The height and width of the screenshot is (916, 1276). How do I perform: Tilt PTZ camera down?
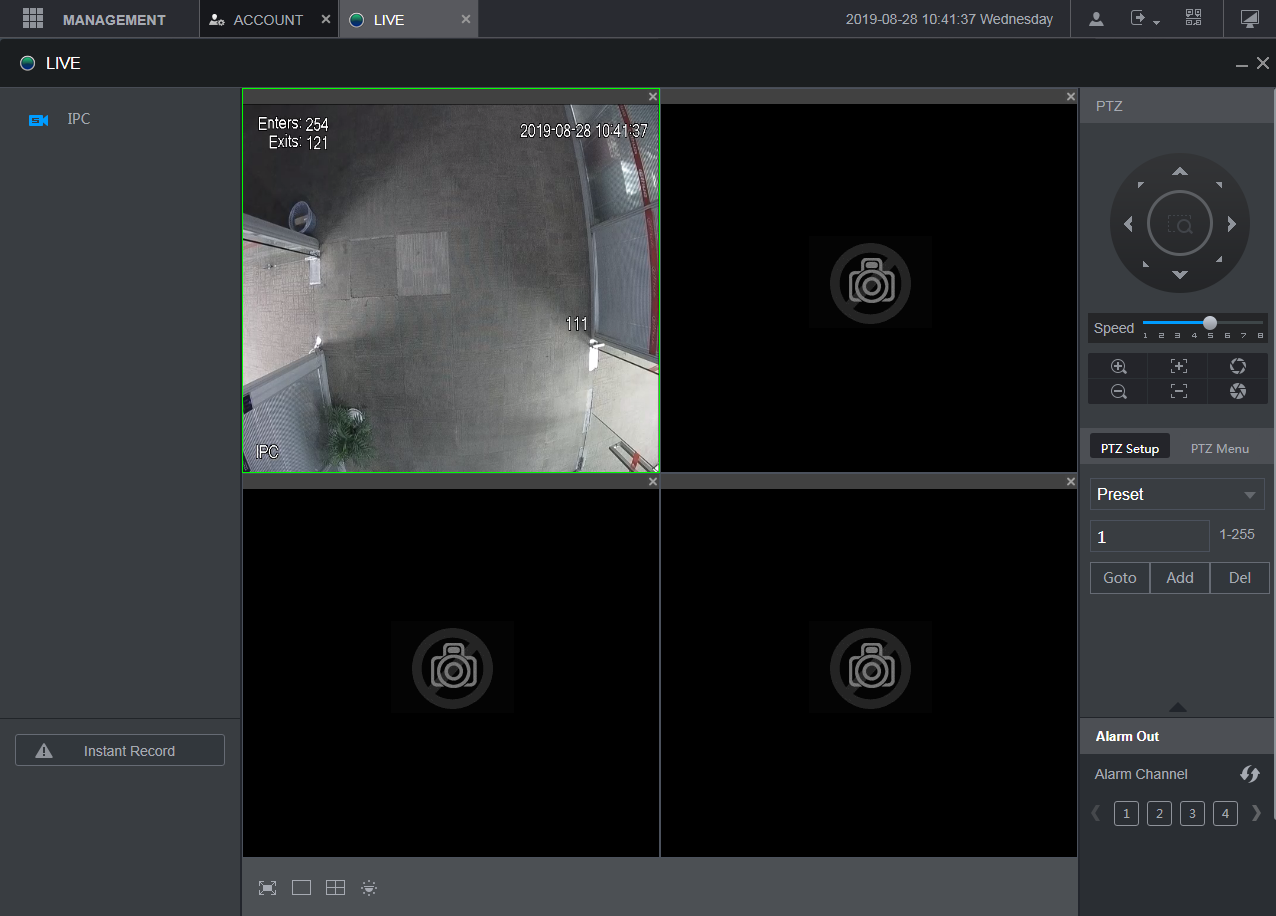point(1180,275)
